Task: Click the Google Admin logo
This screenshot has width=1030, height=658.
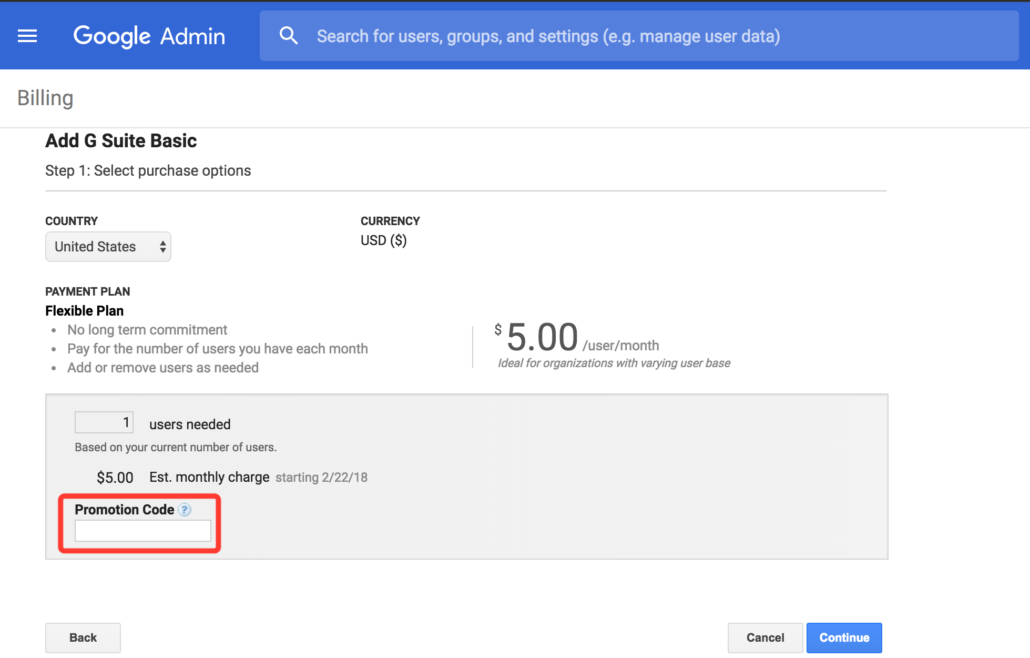Action: [149, 36]
